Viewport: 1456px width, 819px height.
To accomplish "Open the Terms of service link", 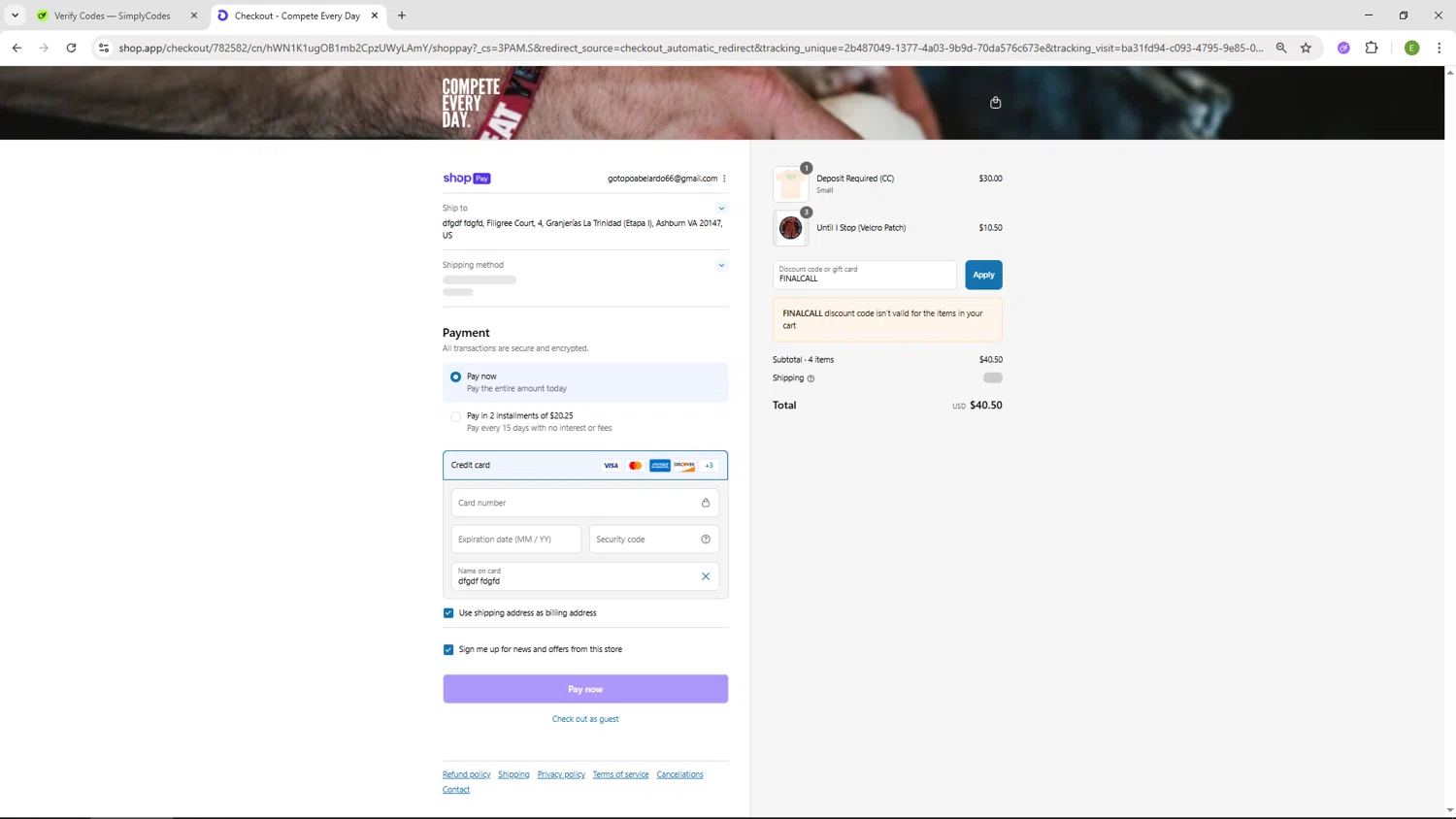I will [x=620, y=774].
